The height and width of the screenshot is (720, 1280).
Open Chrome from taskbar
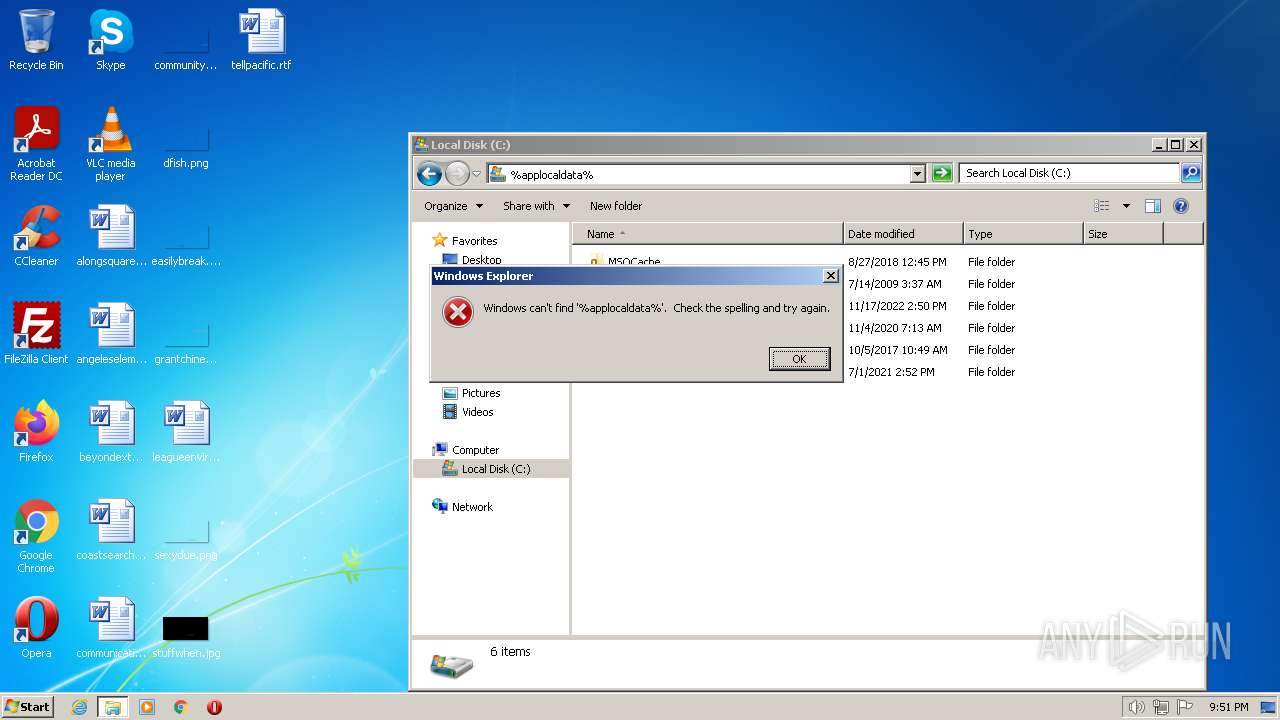[181, 707]
